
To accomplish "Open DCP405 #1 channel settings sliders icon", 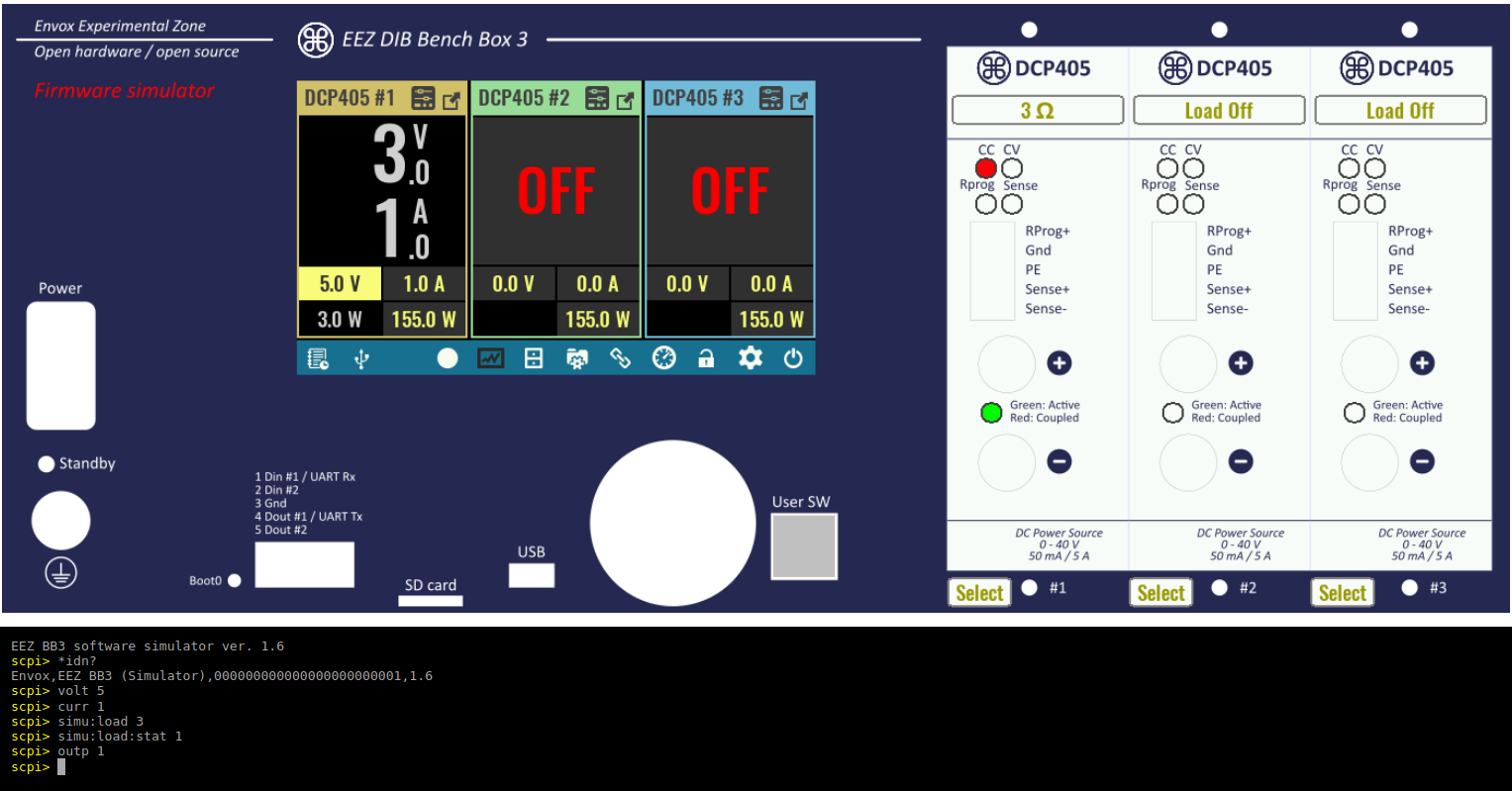I will click(423, 99).
